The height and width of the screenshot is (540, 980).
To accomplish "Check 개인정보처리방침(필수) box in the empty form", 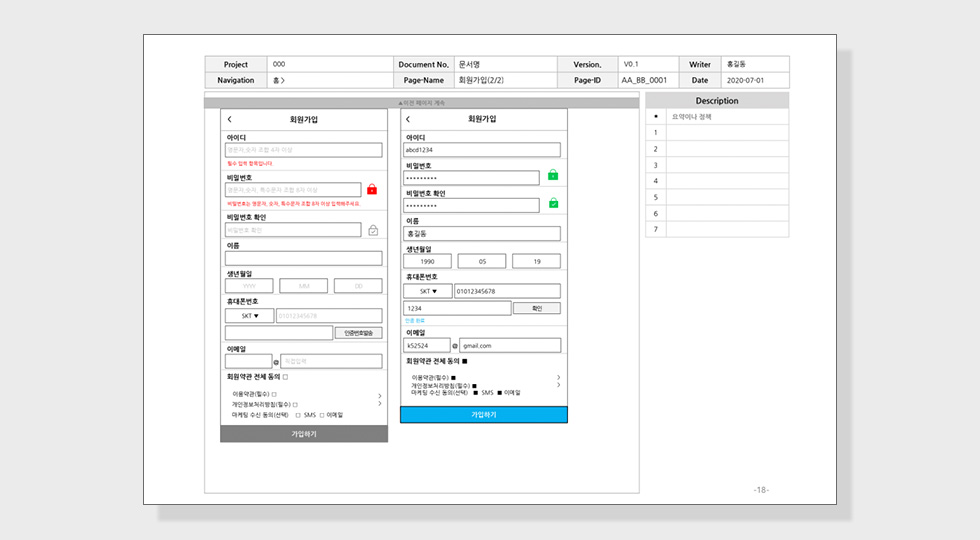I will 295,404.
